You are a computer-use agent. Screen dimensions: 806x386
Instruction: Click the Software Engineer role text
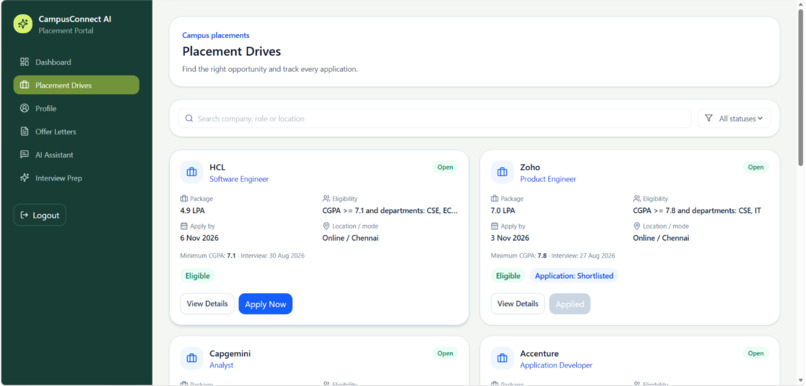click(x=239, y=179)
